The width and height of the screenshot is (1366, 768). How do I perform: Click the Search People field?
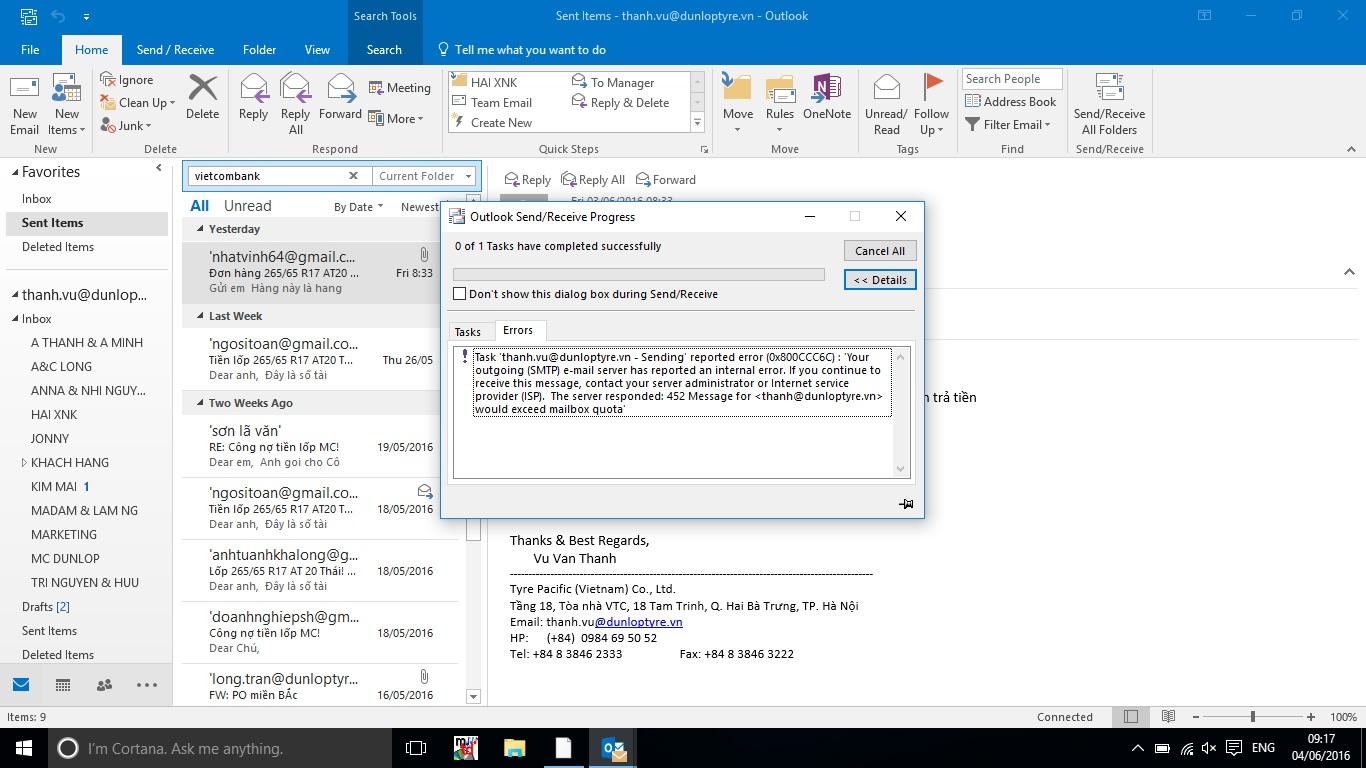pyautogui.click(x=1012, y=79)
